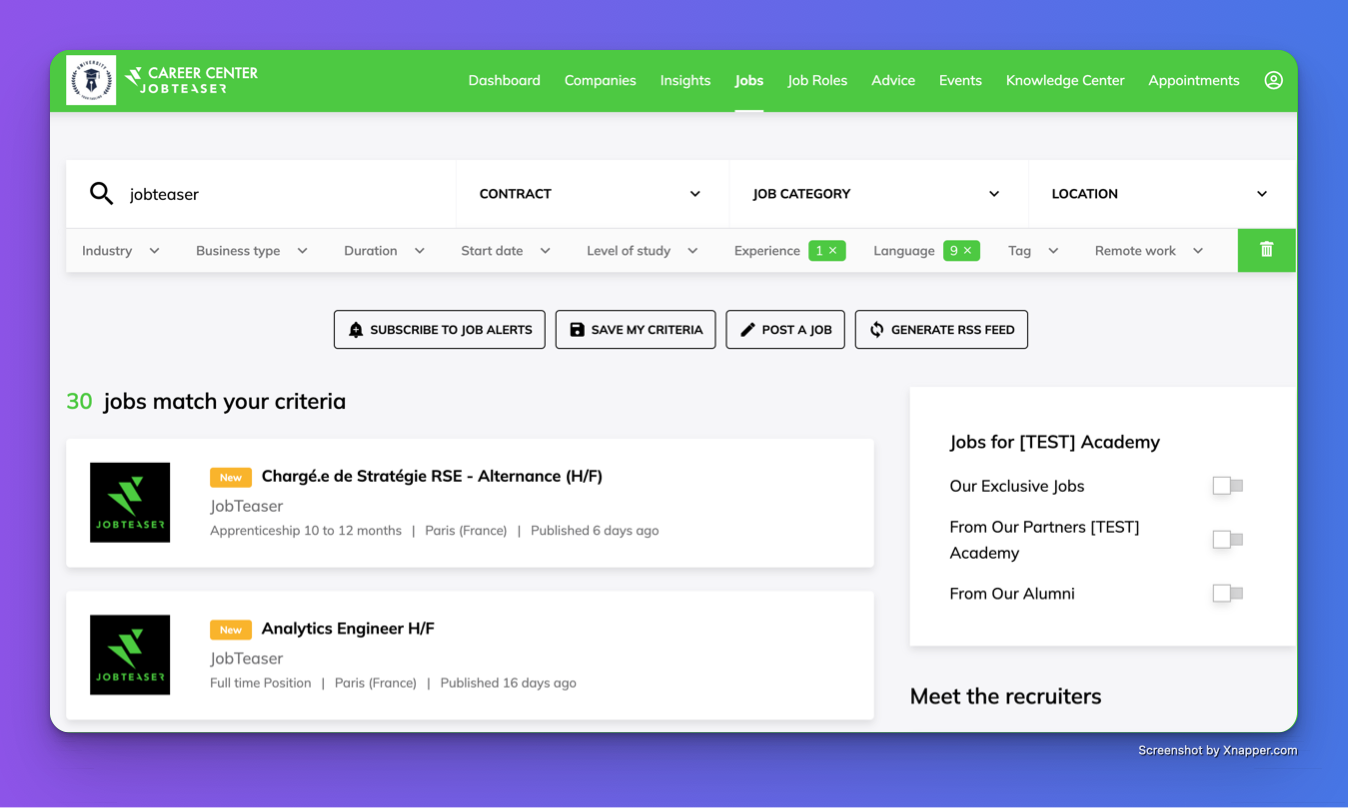Click the New badge on Analytics Engineer

(x=231, y=630)
